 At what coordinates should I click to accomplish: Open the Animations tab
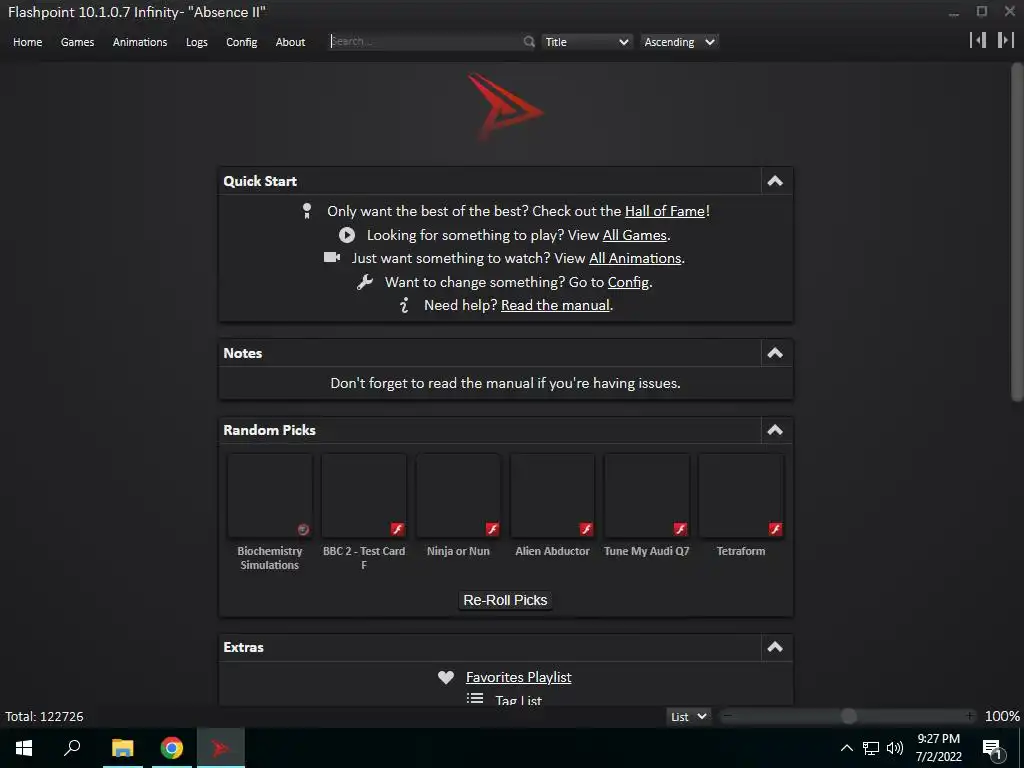(140, 42)
